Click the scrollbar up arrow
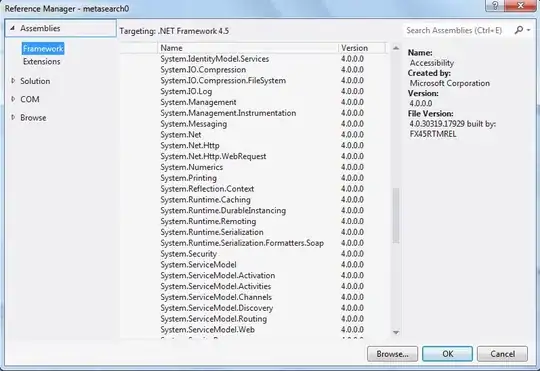Screen dimensions: 540x371 pos(396,48)
